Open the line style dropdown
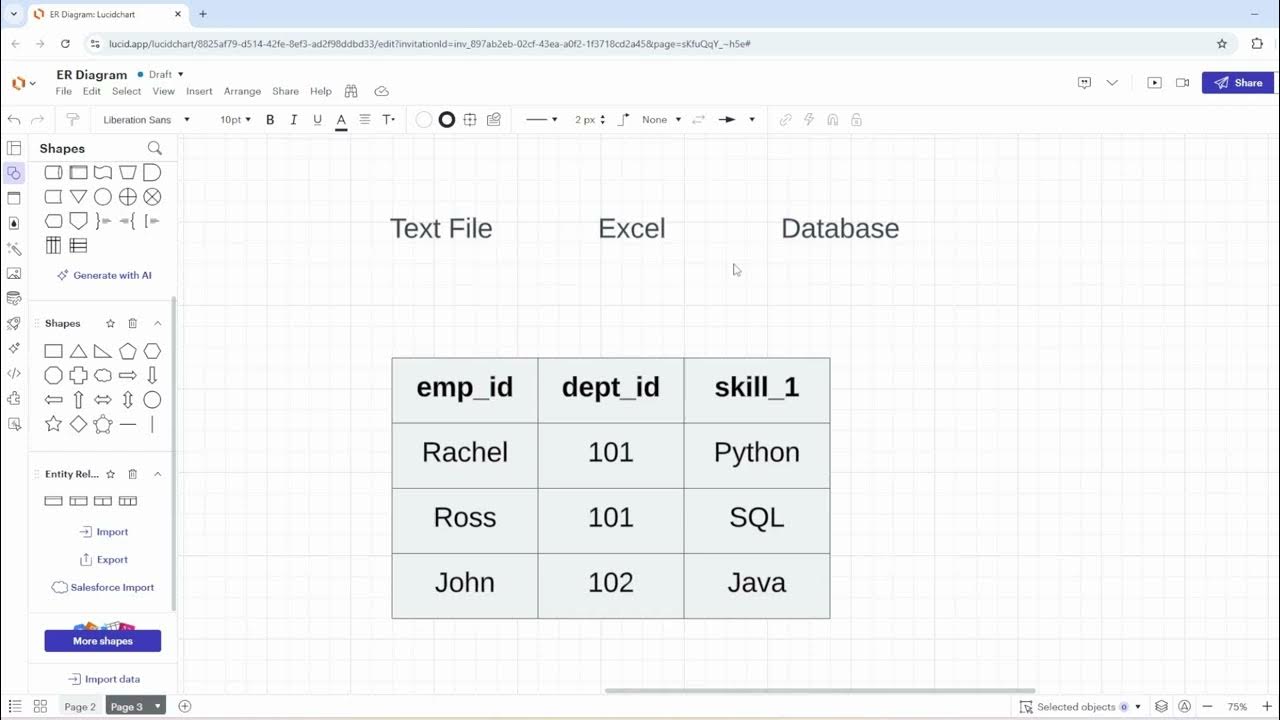Image resolution: width=1280 pixels, height=720 pixels. tap(542, 119)
